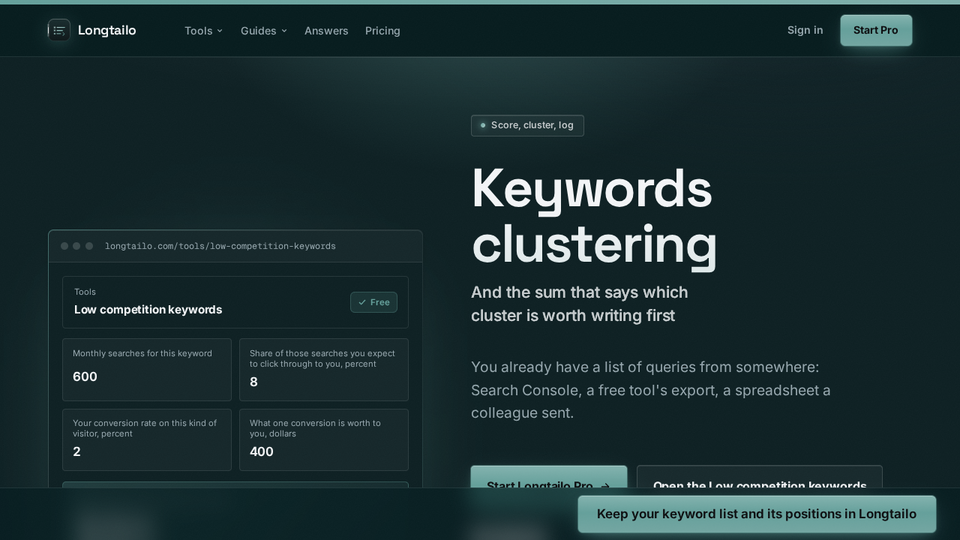Expand the Tools menu
The image size is (960, 540).
(x=203, y=31)
